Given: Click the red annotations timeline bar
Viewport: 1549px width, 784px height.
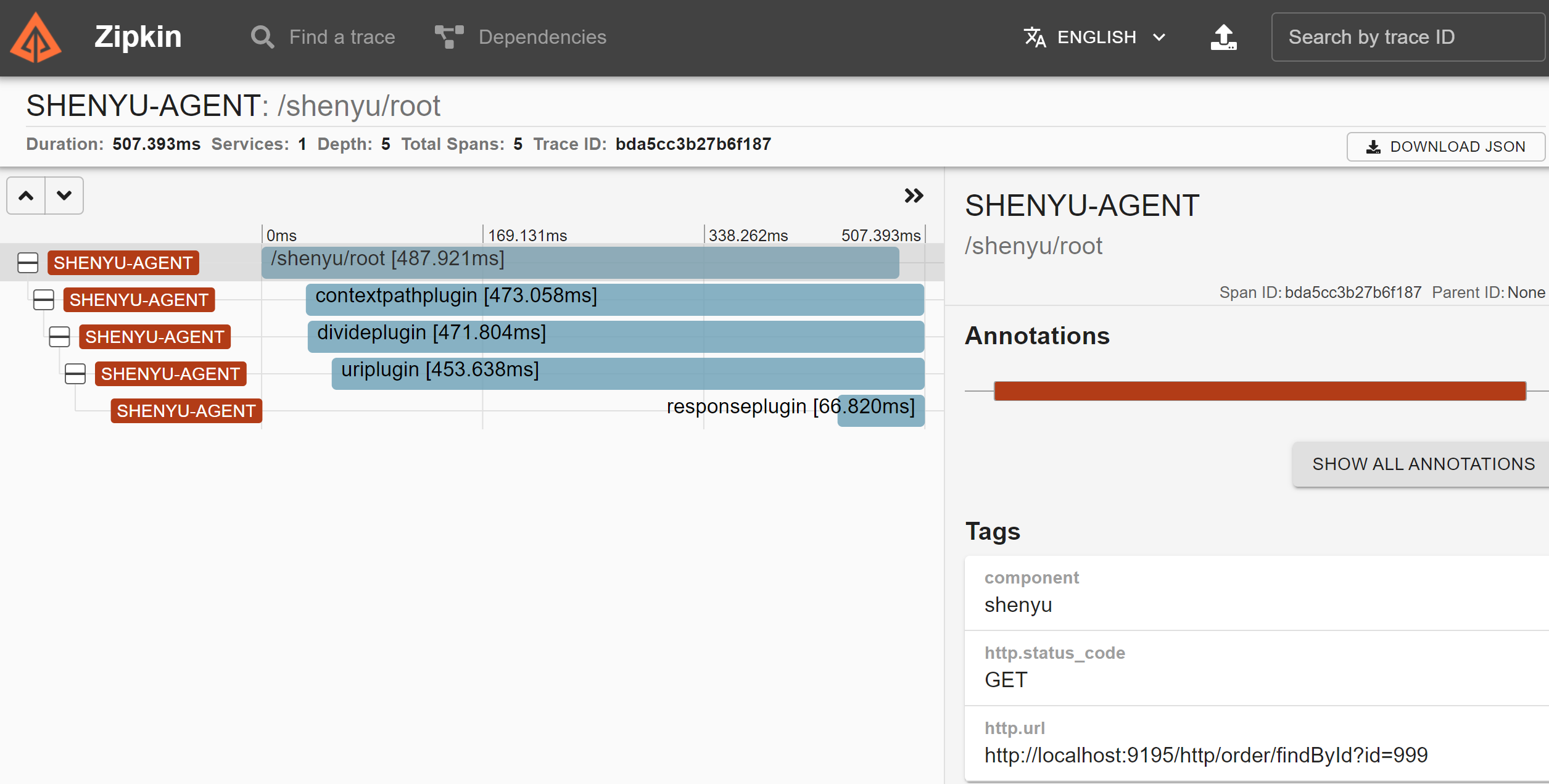Looking at the screenshot, I should click(x=1260, y=391).
